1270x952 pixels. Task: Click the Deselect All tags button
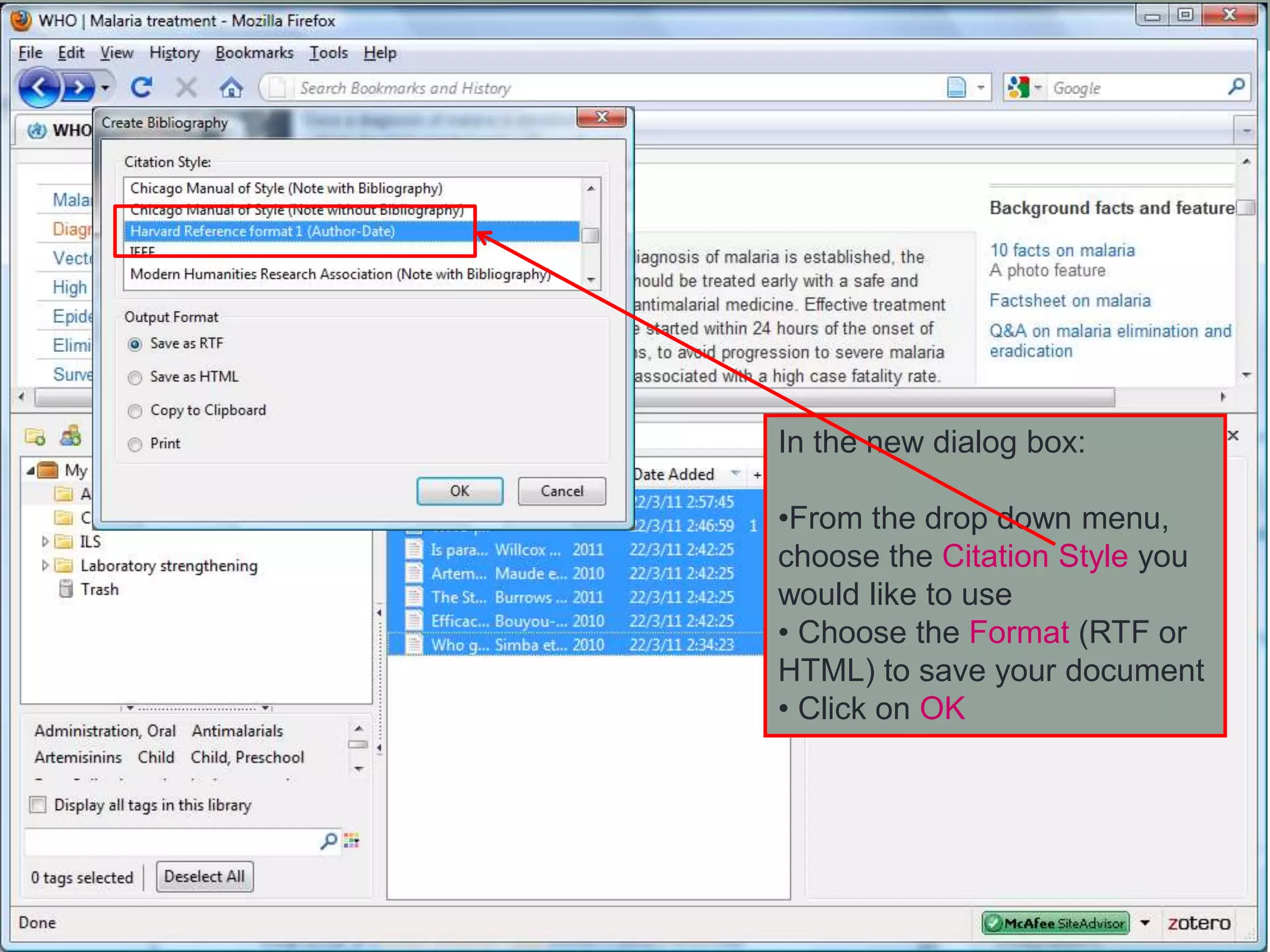coord(205,876)
